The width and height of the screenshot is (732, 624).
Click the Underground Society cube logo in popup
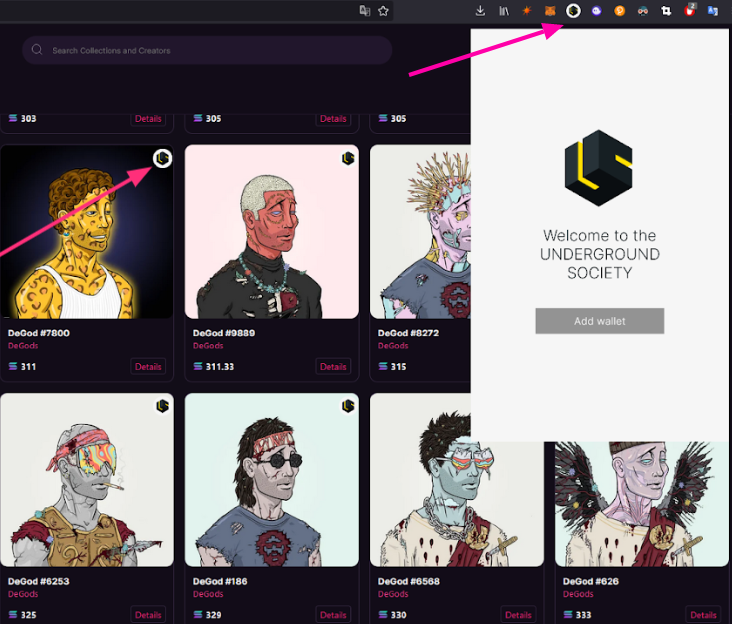coord(599,168)
